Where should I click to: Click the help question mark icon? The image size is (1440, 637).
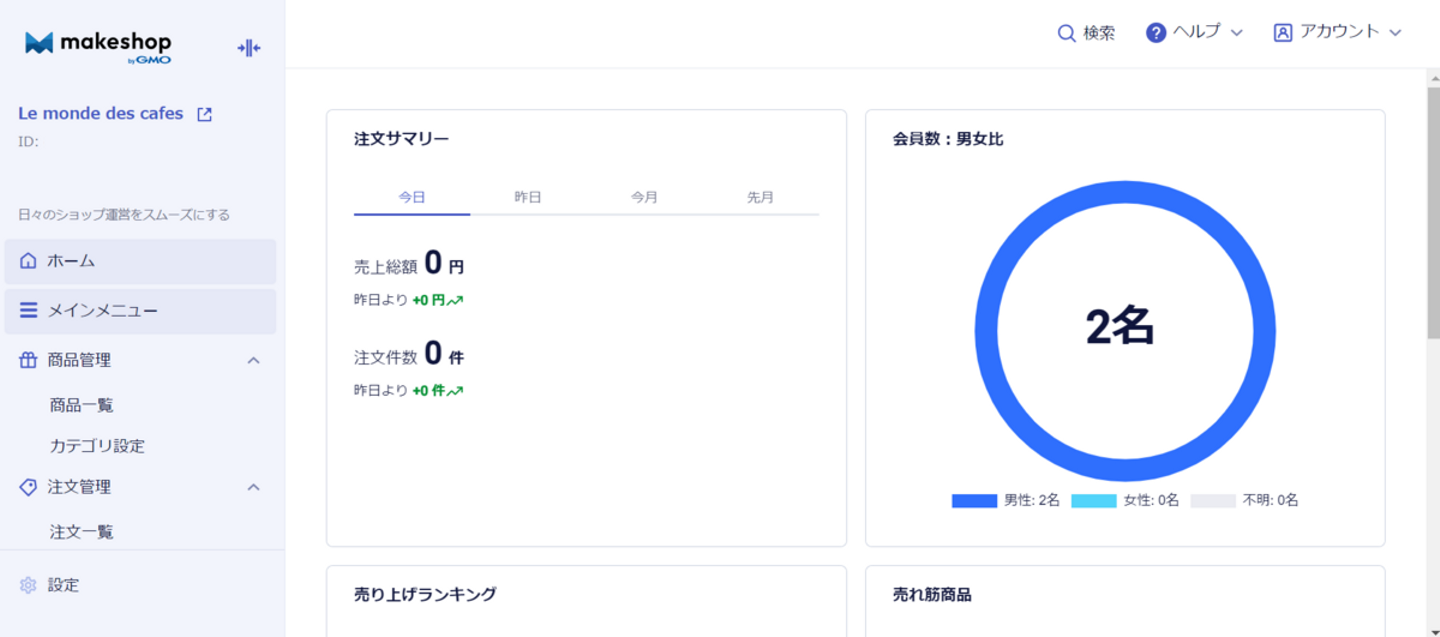(1156, 33)
